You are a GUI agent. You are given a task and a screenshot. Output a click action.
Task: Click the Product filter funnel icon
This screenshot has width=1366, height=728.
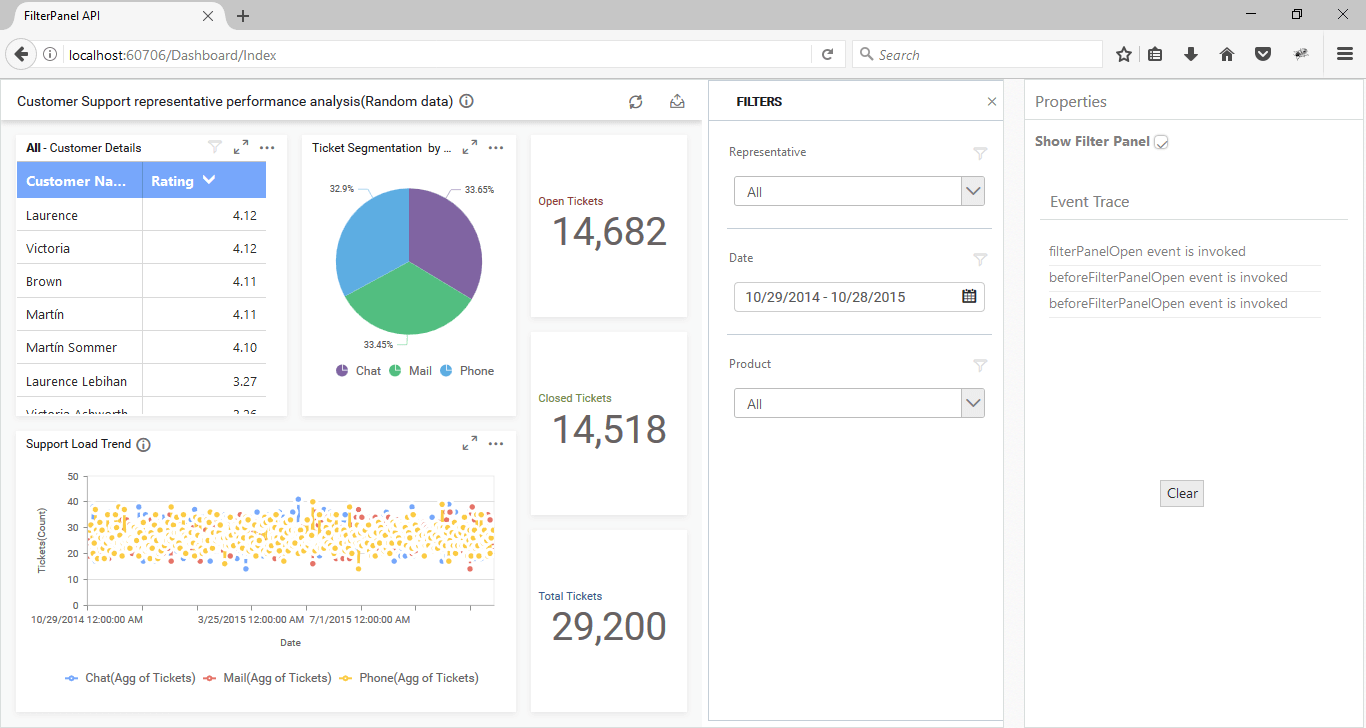click(980, 365)
